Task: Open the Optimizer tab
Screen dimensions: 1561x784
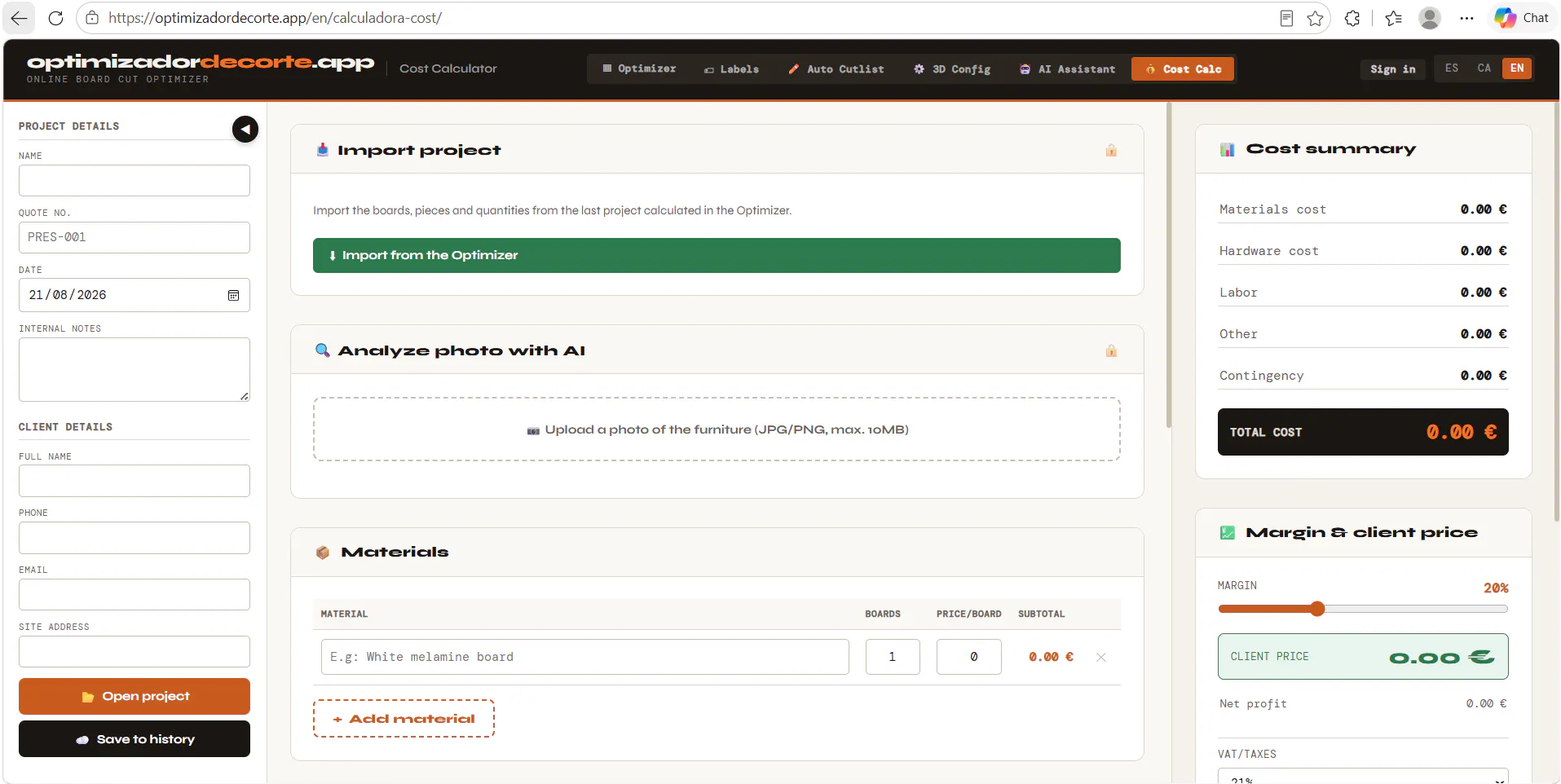Action: pyautogui.click(x=639, y=69)
